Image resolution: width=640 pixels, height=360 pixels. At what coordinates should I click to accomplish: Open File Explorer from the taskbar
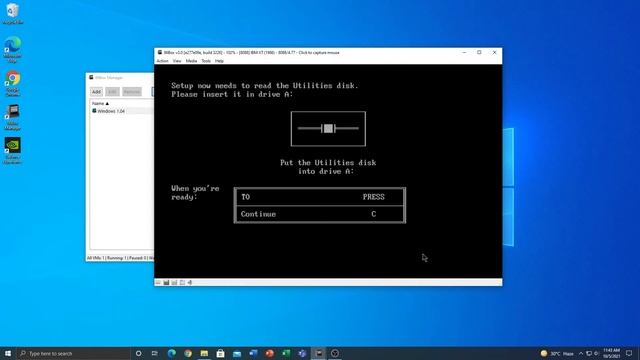point(204,353)
